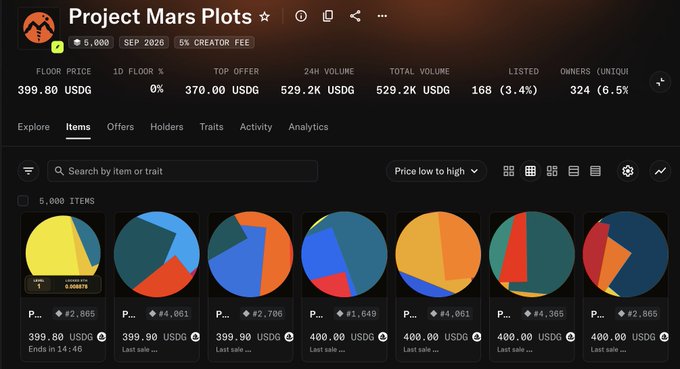
Task: Open the collection info icon
Action: [x=301, y=16]
